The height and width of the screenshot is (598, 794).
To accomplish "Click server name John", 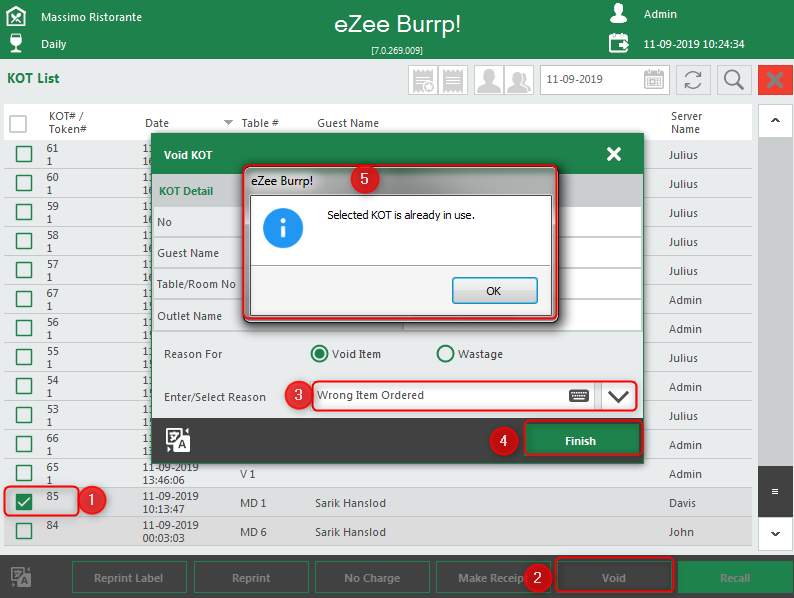I will click(x=681, y=532).
